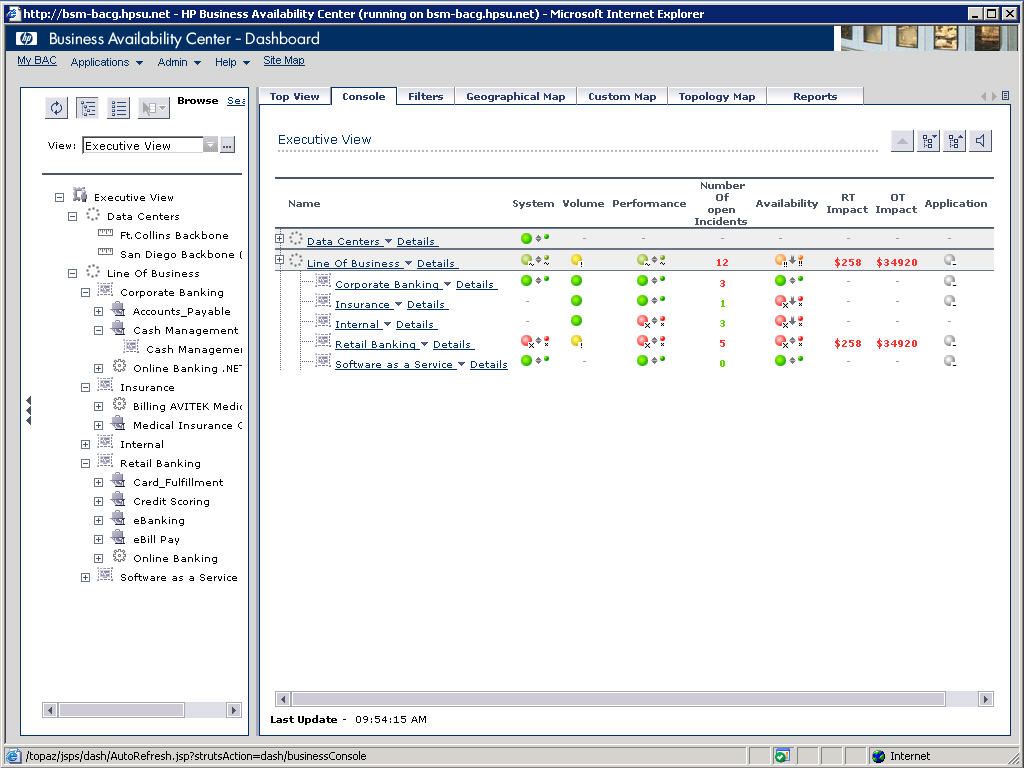Image resolution: width=1024 pixels, height=768 pixels.
Task: Click the console horizontal scrollbar thumb
Action: point(618,699)
